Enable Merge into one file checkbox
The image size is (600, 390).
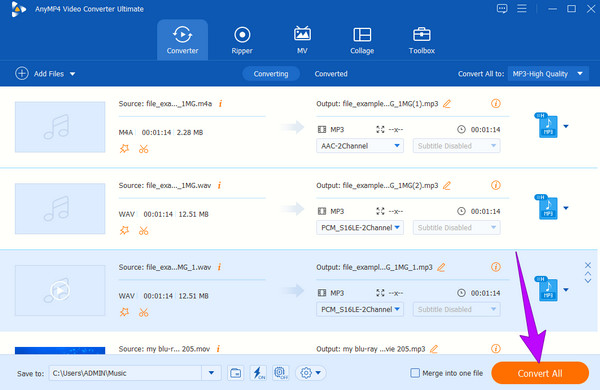(x=415, y=373)
